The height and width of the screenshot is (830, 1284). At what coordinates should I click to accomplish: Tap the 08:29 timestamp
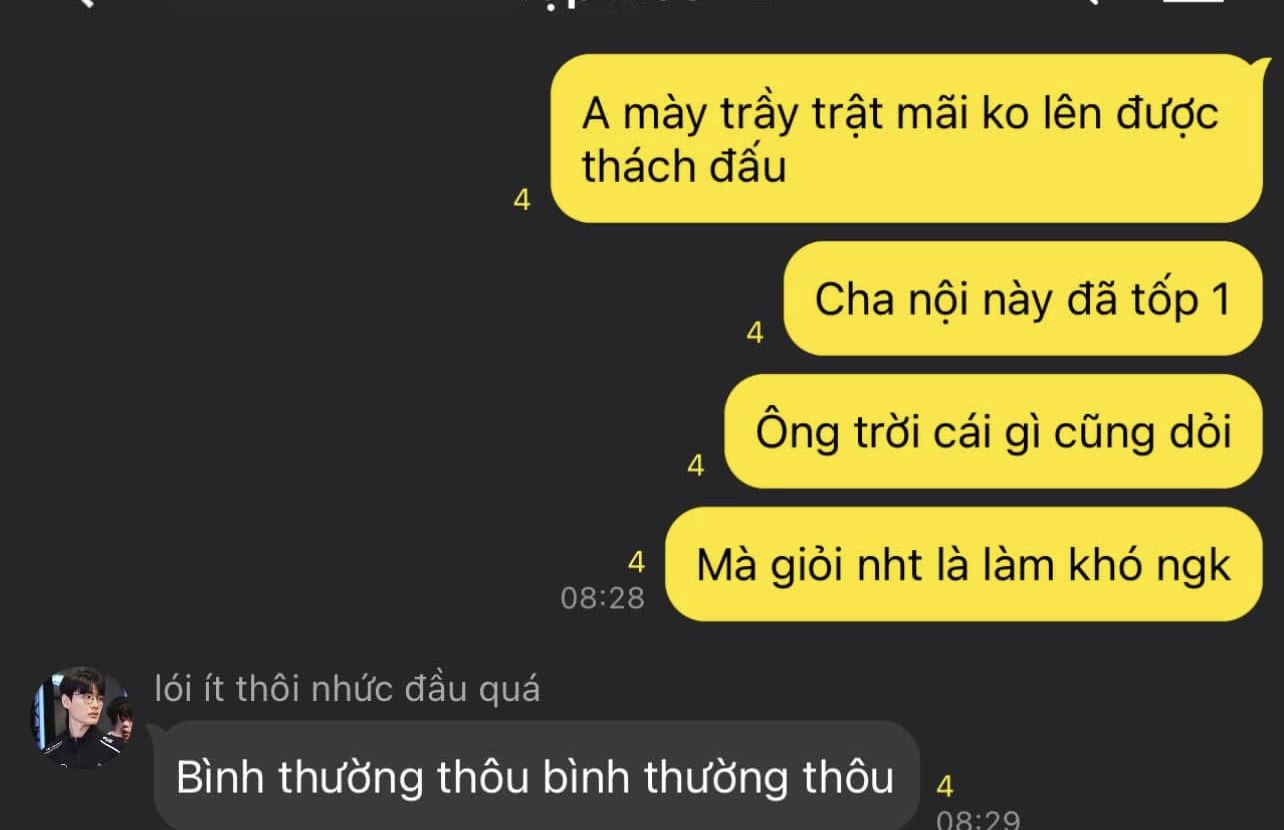click(x=977, y=820)
